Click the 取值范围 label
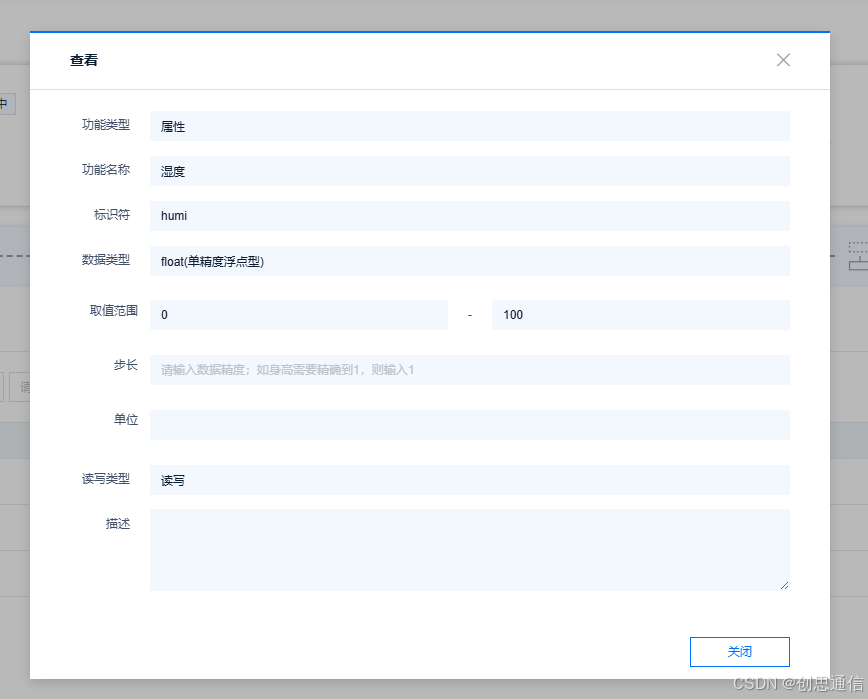The width and height of the screenshot is (868, 699). click(113, 310)
